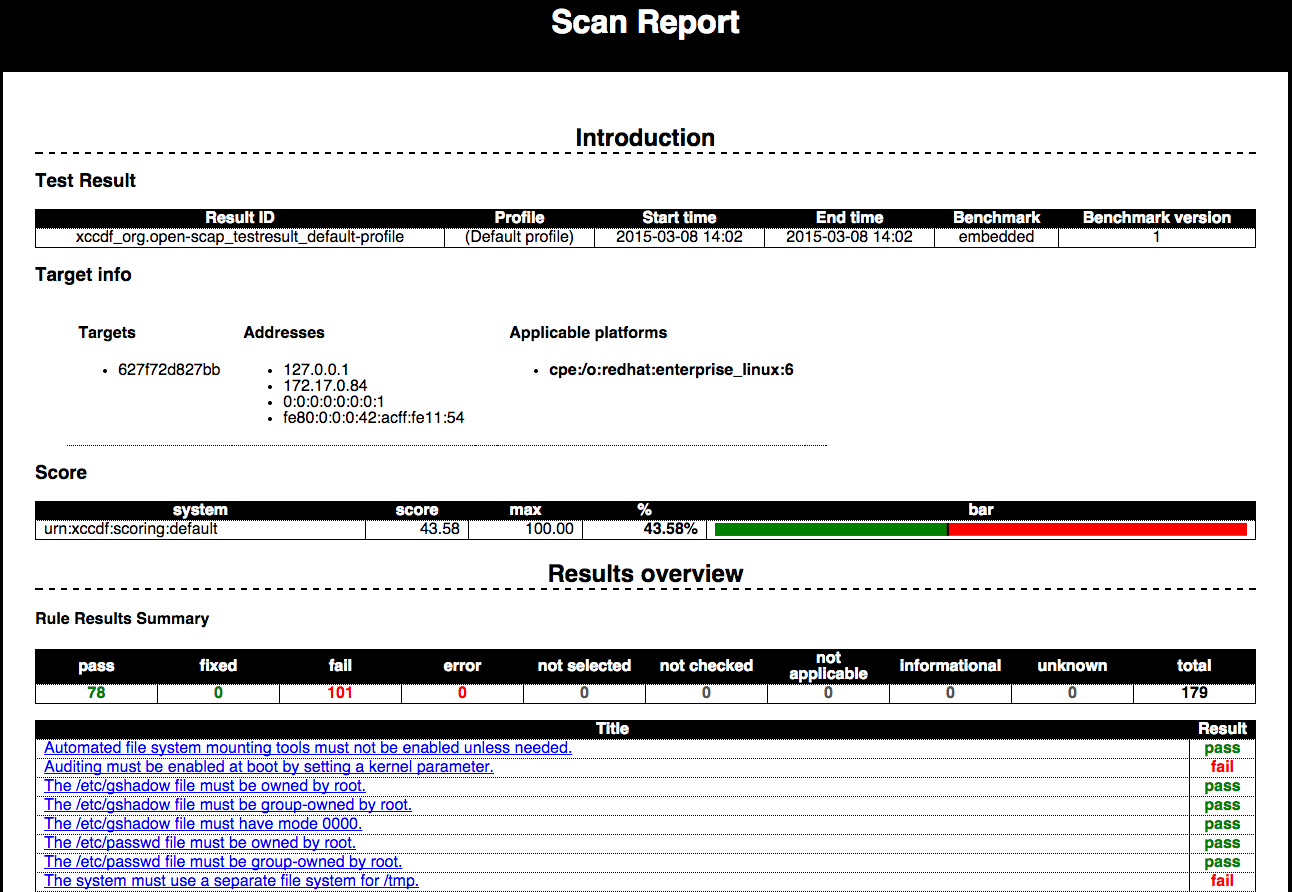The image size is (1292, 892).
Task: Open '/etc/passwd file must be group-owned by root' link
Action: coord(223,862)
